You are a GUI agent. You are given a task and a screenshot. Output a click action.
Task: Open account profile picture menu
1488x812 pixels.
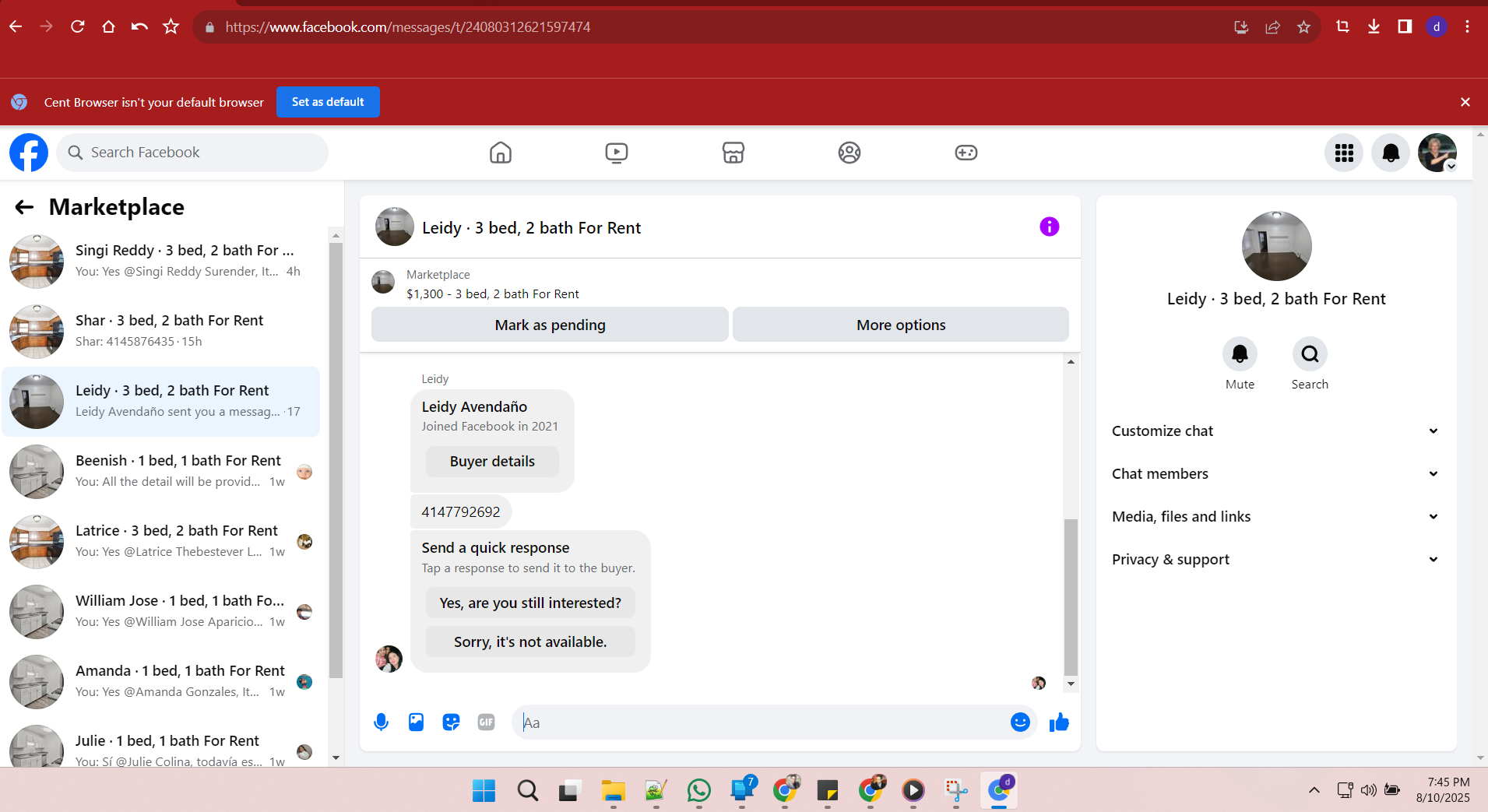pyautogui.click(x=1437, y=153)
